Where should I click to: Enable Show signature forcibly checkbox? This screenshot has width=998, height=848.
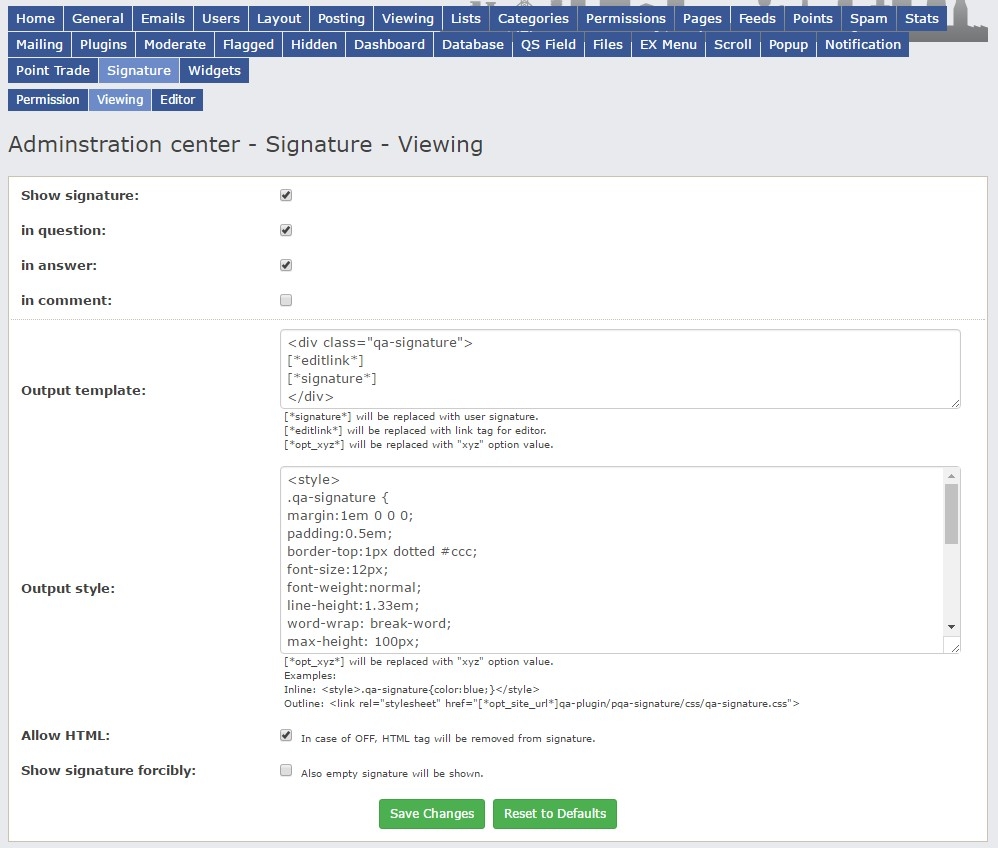286,771
